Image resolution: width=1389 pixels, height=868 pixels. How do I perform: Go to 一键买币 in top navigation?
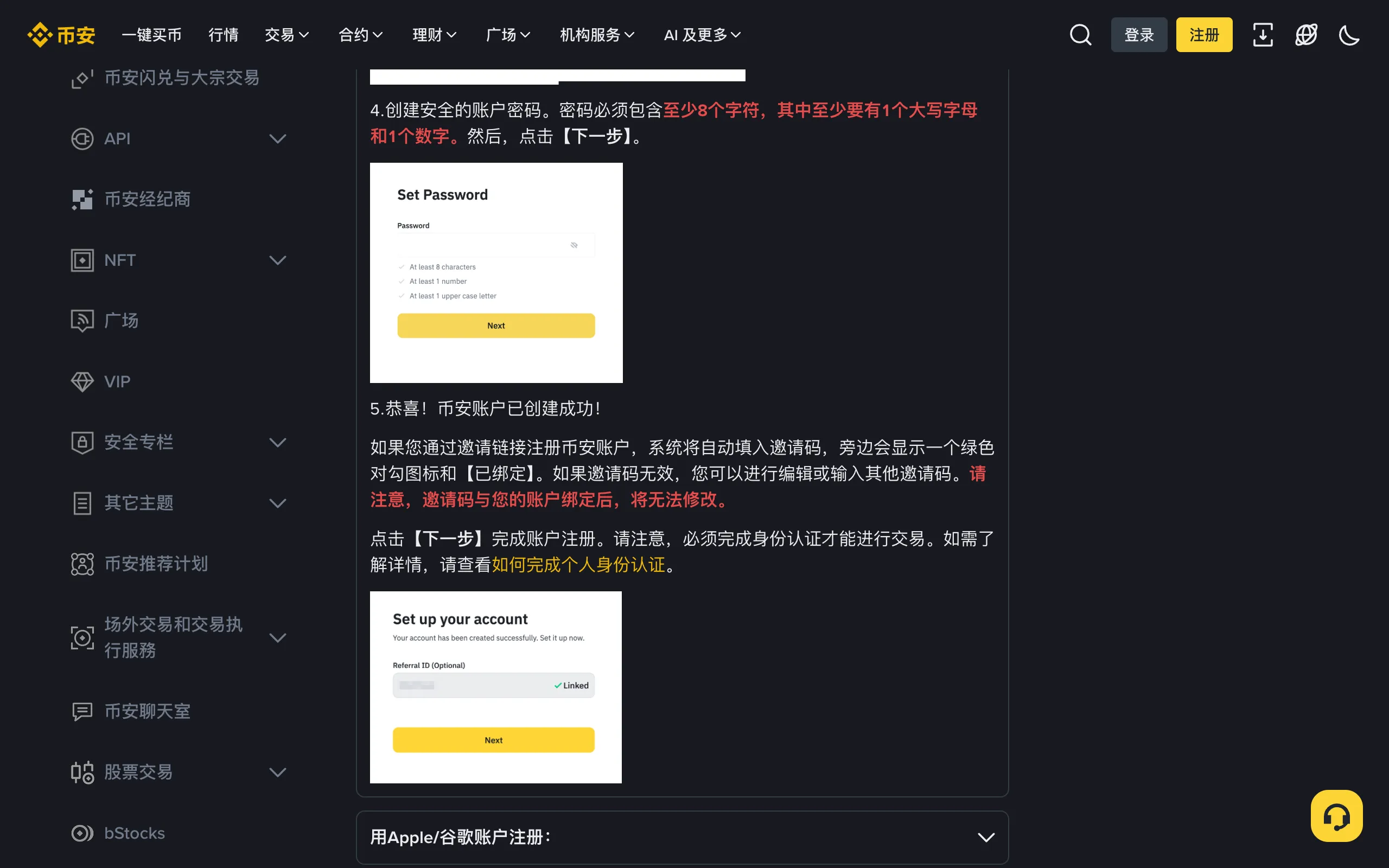[x=151, y=35]
